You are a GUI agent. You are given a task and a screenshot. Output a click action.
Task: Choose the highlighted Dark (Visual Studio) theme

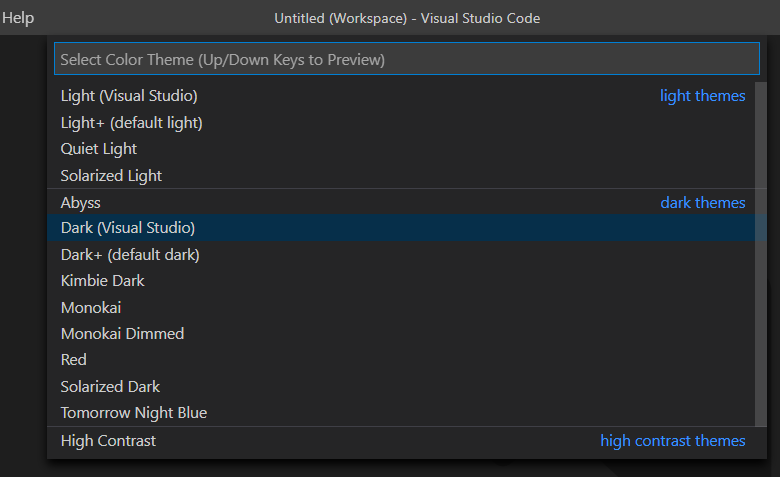pyautogui.click(x=406, y=228)
